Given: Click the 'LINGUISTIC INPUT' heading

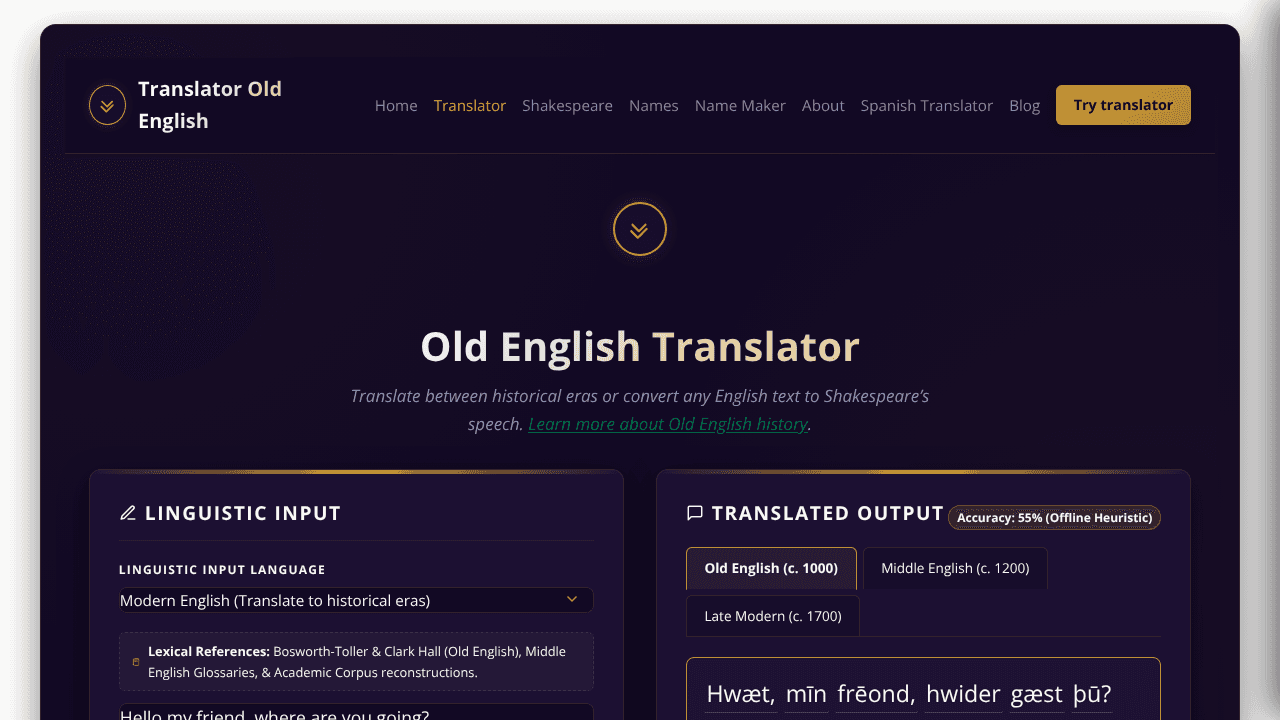Looking at the screenshot, I should (243, 513).
